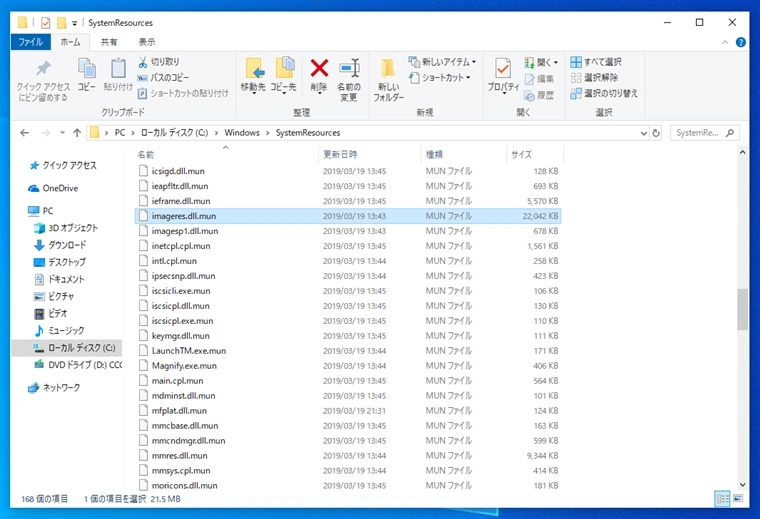Select the file Magnify.exe.mun
760x519 pixels.
(x=348, y=366)
